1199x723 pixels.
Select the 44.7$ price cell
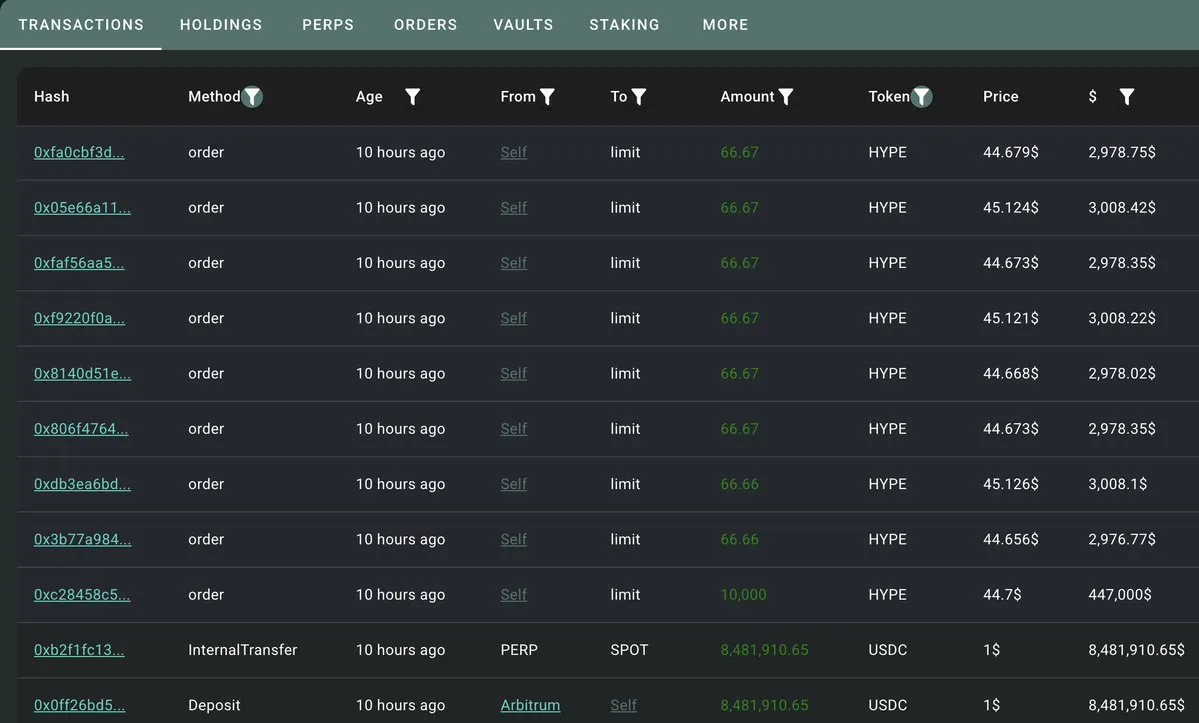[x=1002, y=595]
